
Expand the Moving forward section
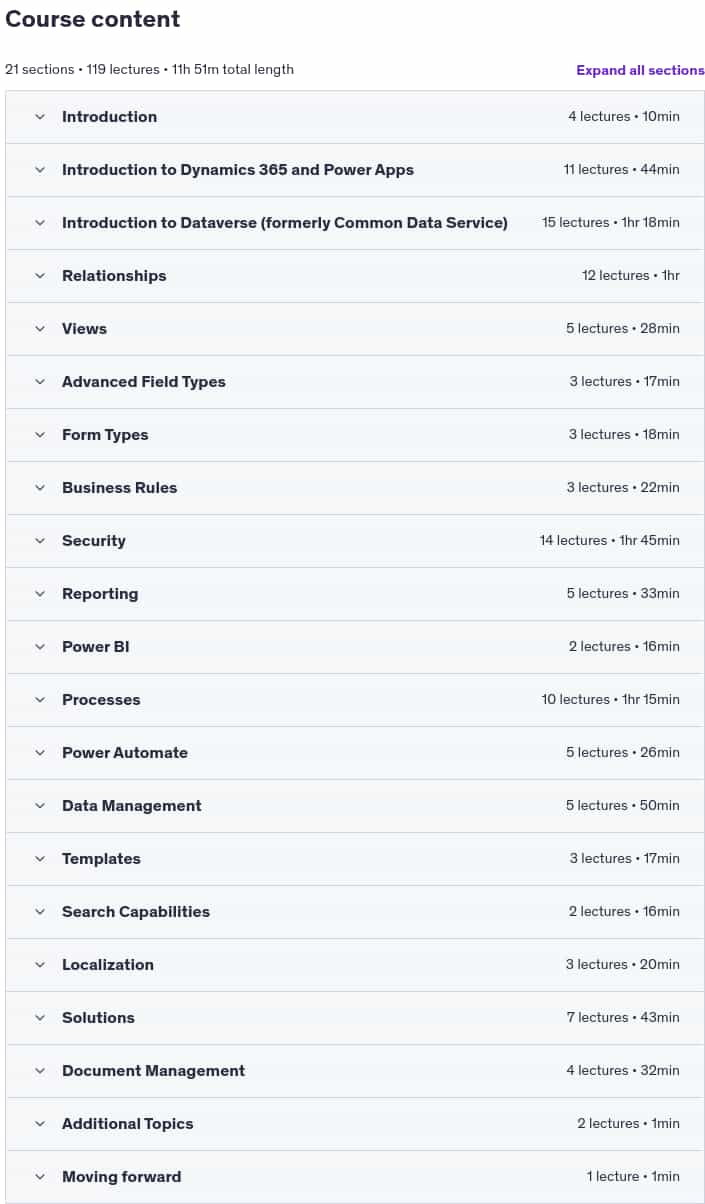(355, 1177)
